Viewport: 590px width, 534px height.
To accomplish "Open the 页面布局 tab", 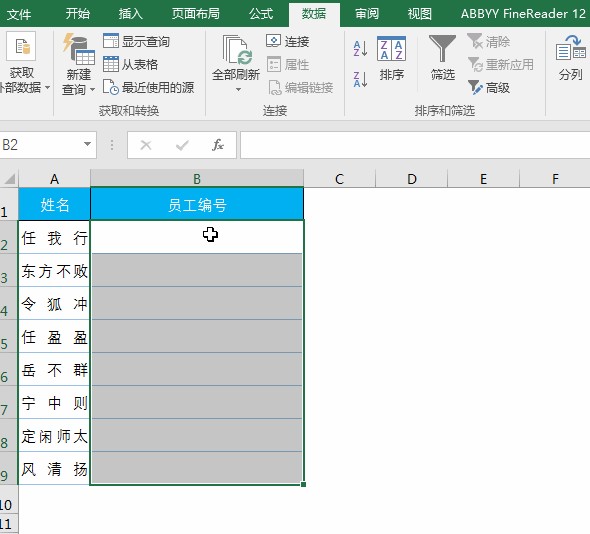I will (196, 14).
